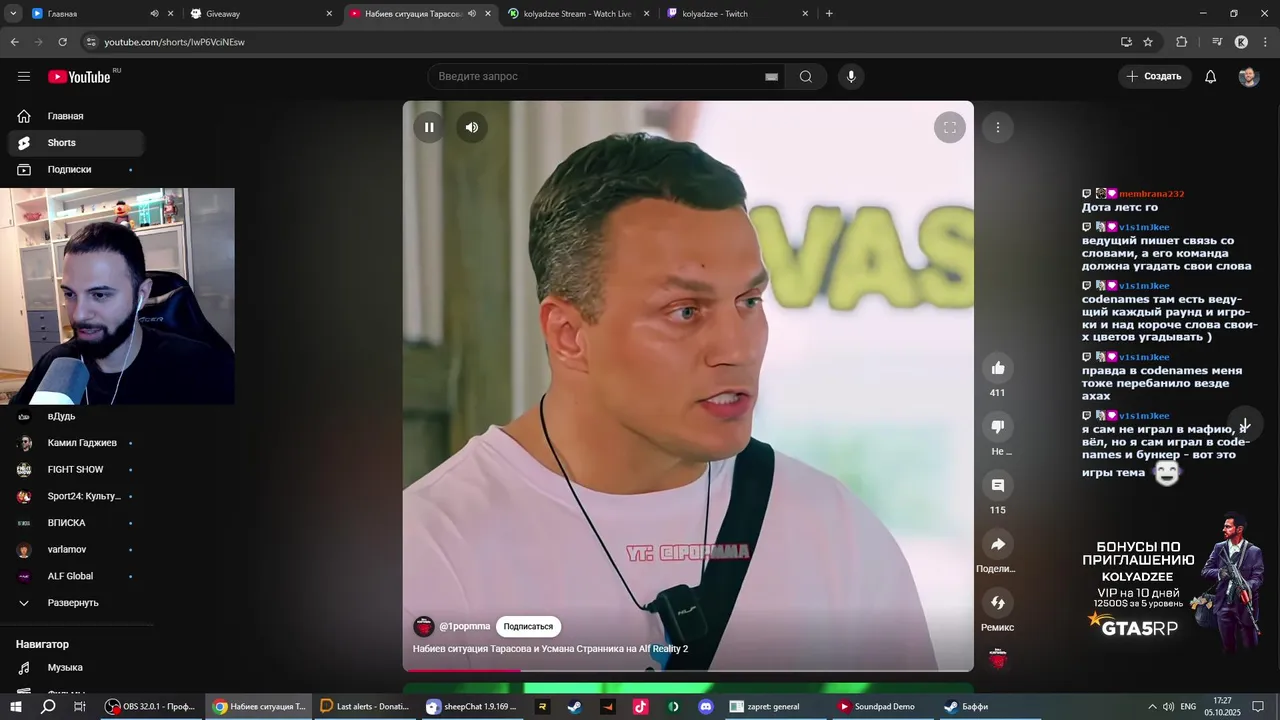Reload the current page
1280x720 pixels.
coord(63,42)
